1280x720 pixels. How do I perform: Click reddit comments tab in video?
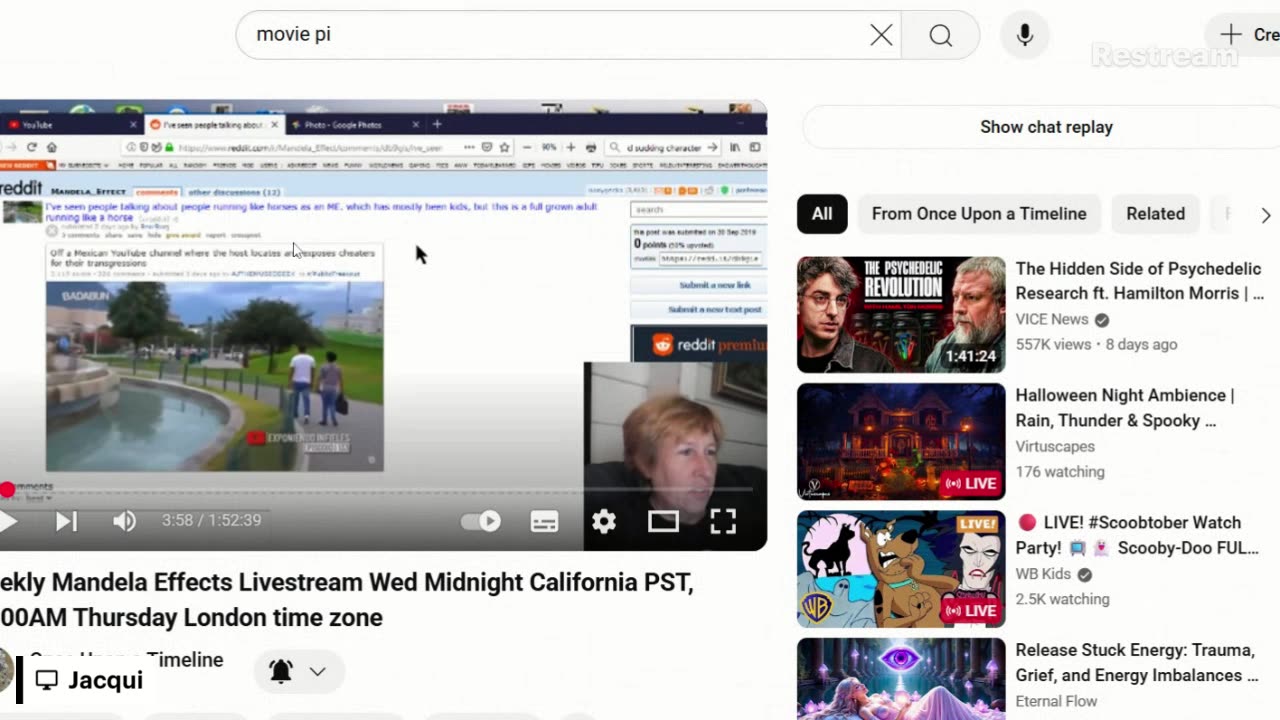(x=156, y=192)
